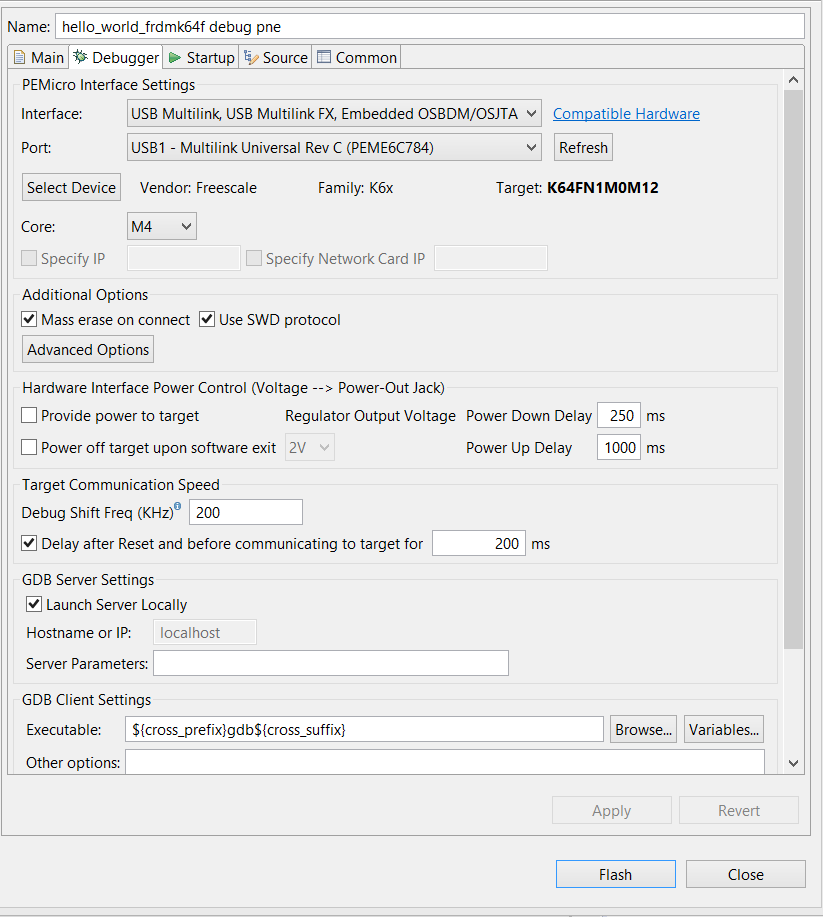Expand the Core M4 dropdown
Image resolution: width=823 pixels, height=917 pixels.
162,227
